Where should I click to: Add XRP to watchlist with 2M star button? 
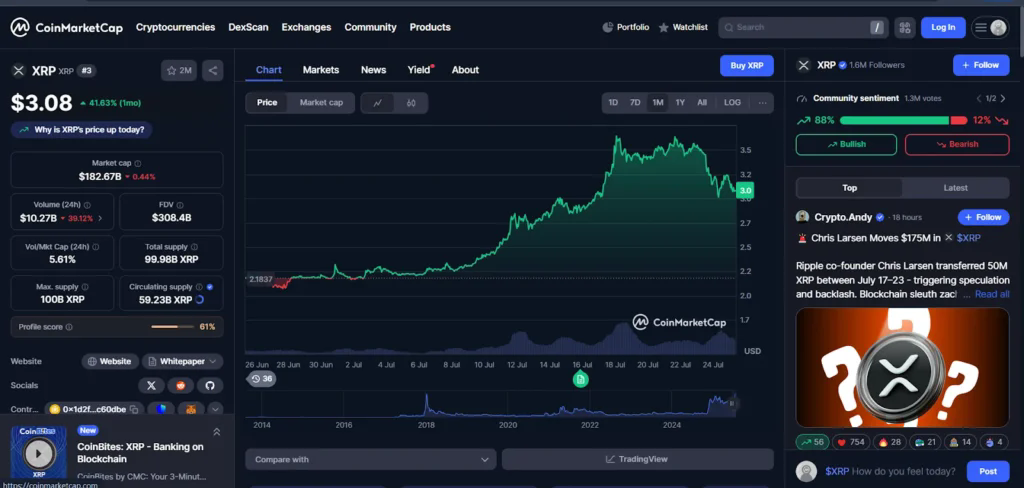click(x=179, y=71)
